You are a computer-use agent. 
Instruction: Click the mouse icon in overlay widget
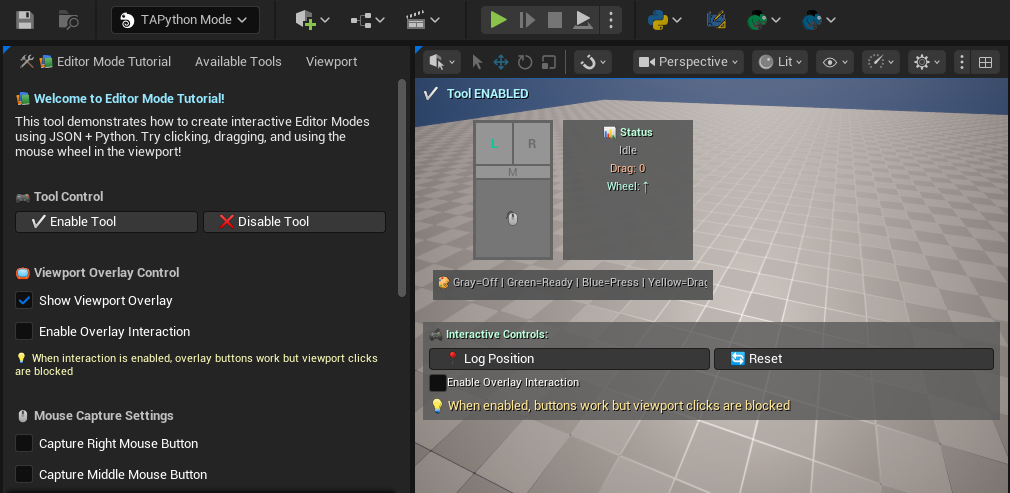pyautogui.click(x=513, y=219)
